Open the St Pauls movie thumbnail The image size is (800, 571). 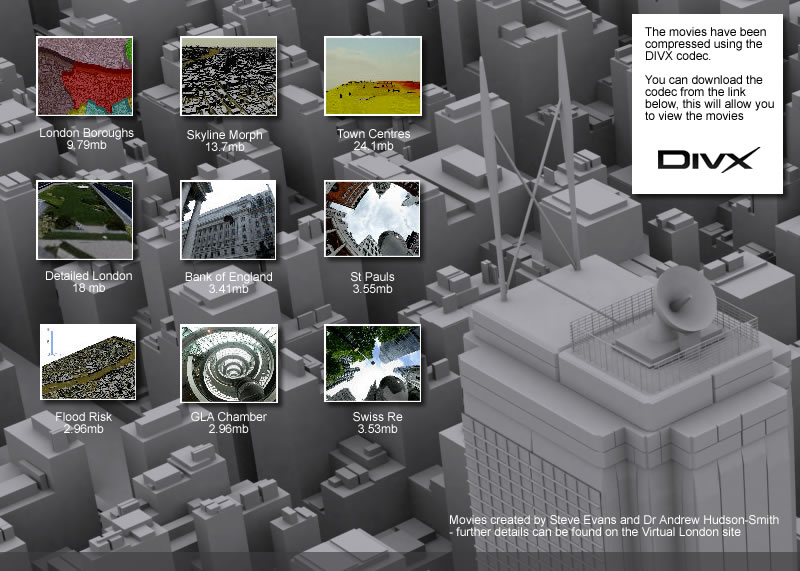[372, 219]
